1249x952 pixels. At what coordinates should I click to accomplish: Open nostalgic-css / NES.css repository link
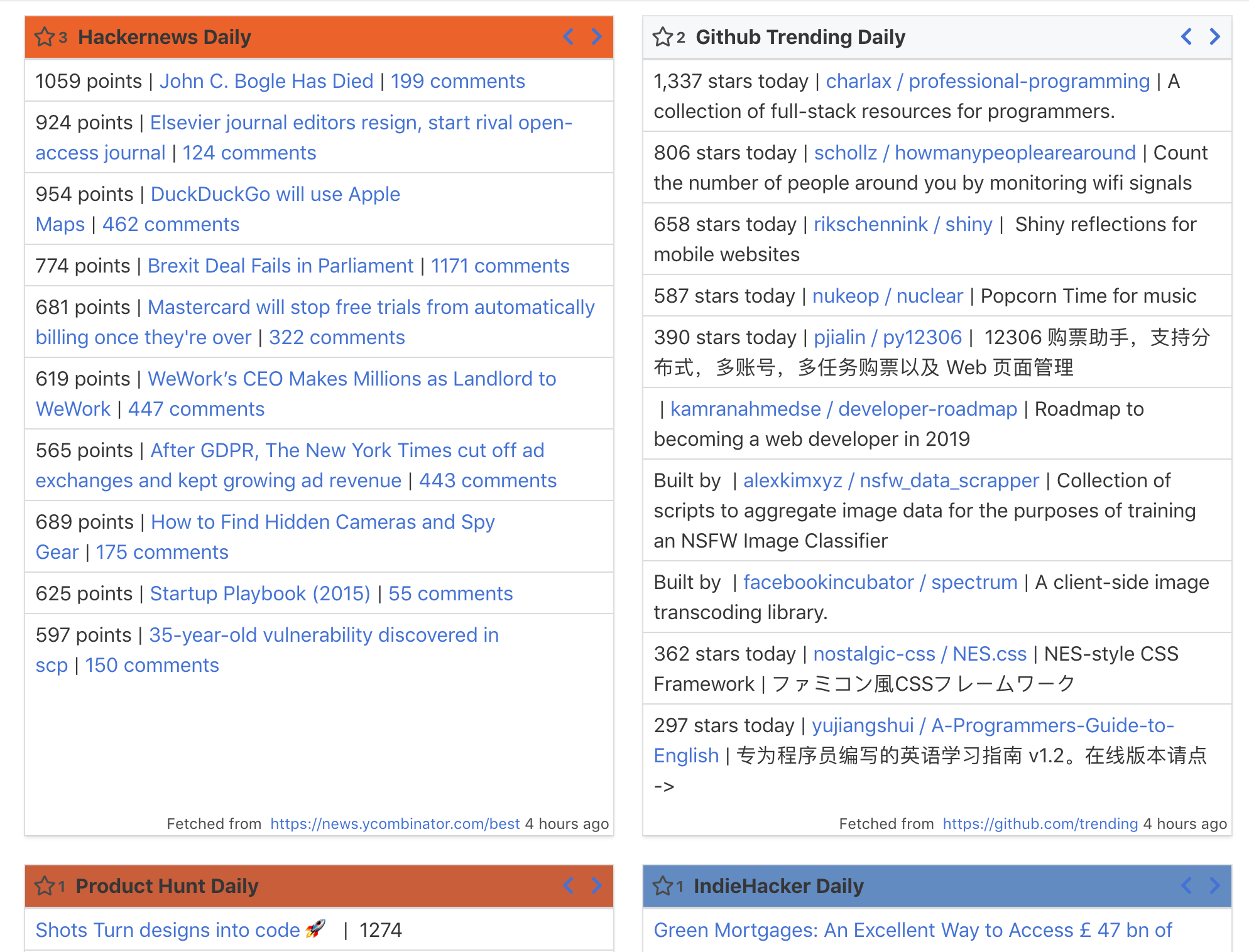(x=920, y=654)
